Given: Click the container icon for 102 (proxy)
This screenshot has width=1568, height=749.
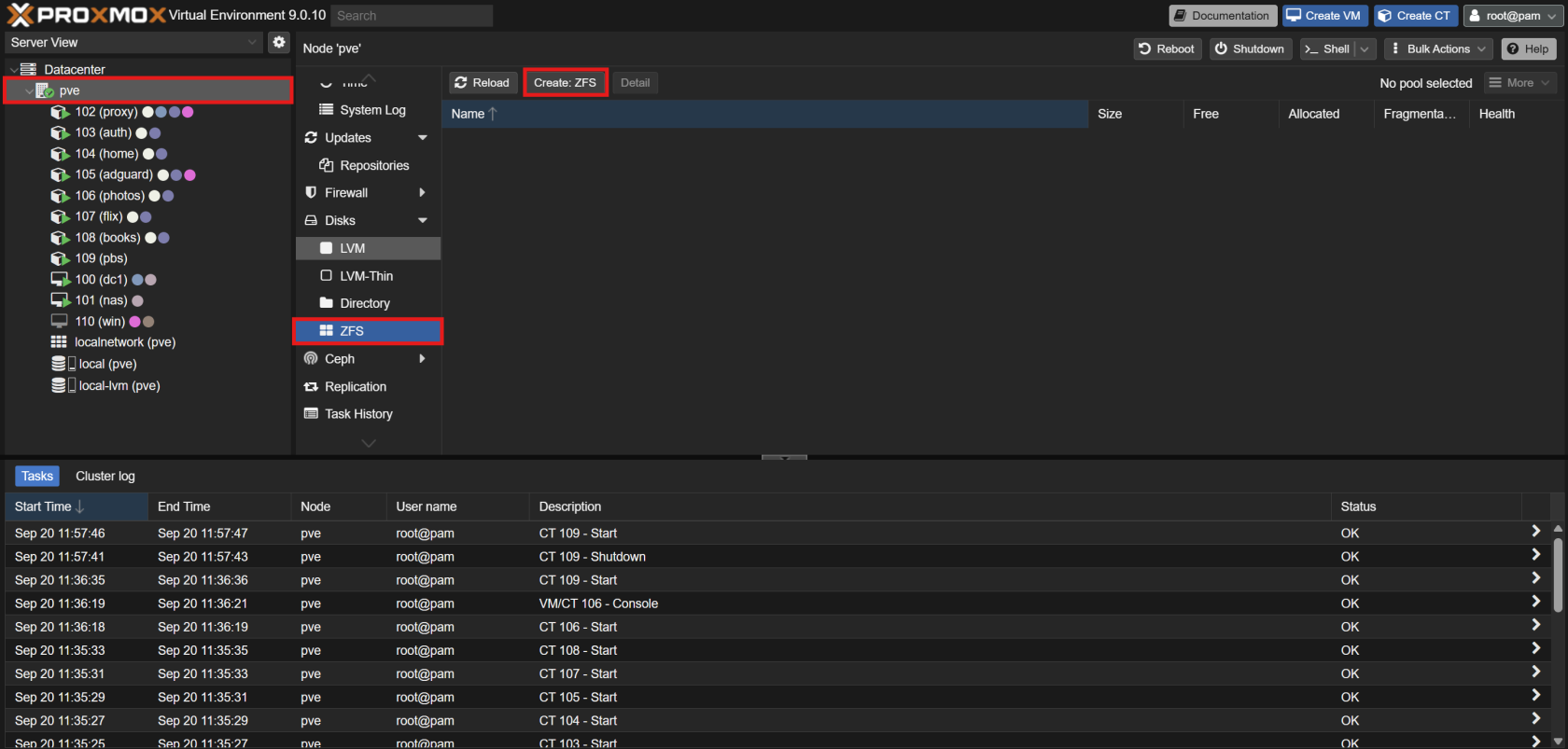Looking at the screenshot, I should click(61, 112).
